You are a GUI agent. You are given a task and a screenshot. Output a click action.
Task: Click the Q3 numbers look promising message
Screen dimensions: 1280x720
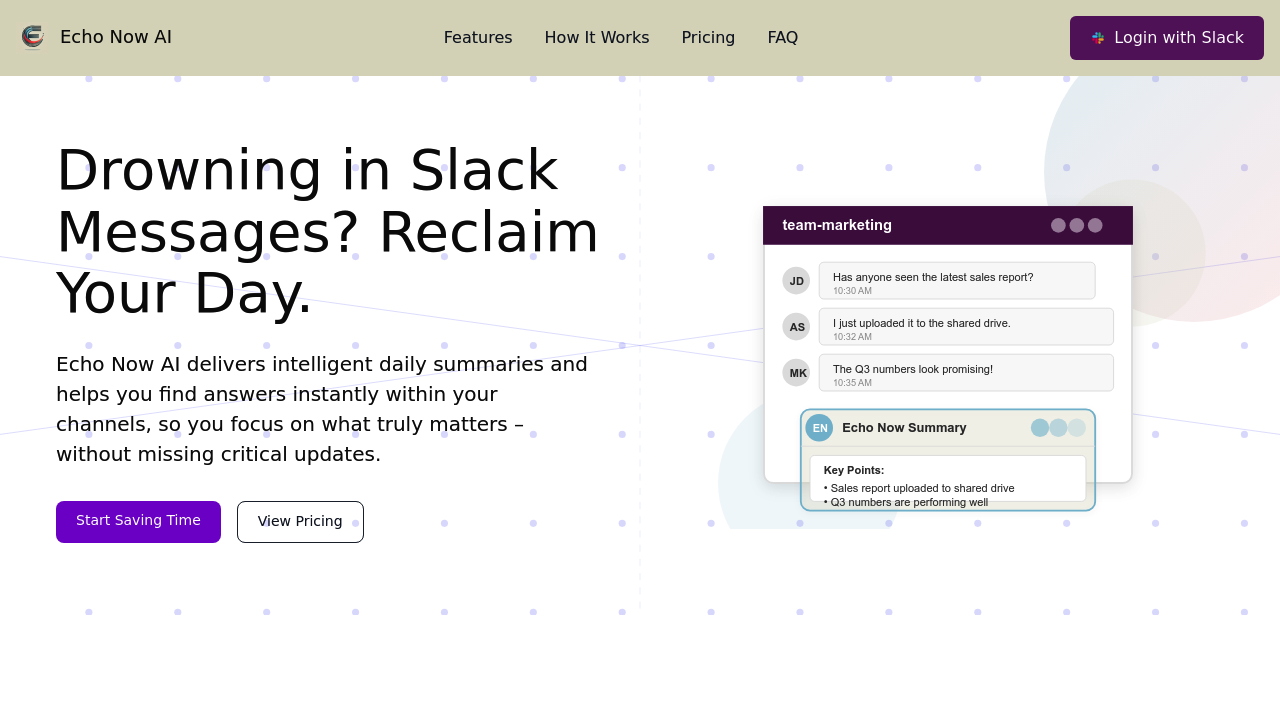click(965, 373)
